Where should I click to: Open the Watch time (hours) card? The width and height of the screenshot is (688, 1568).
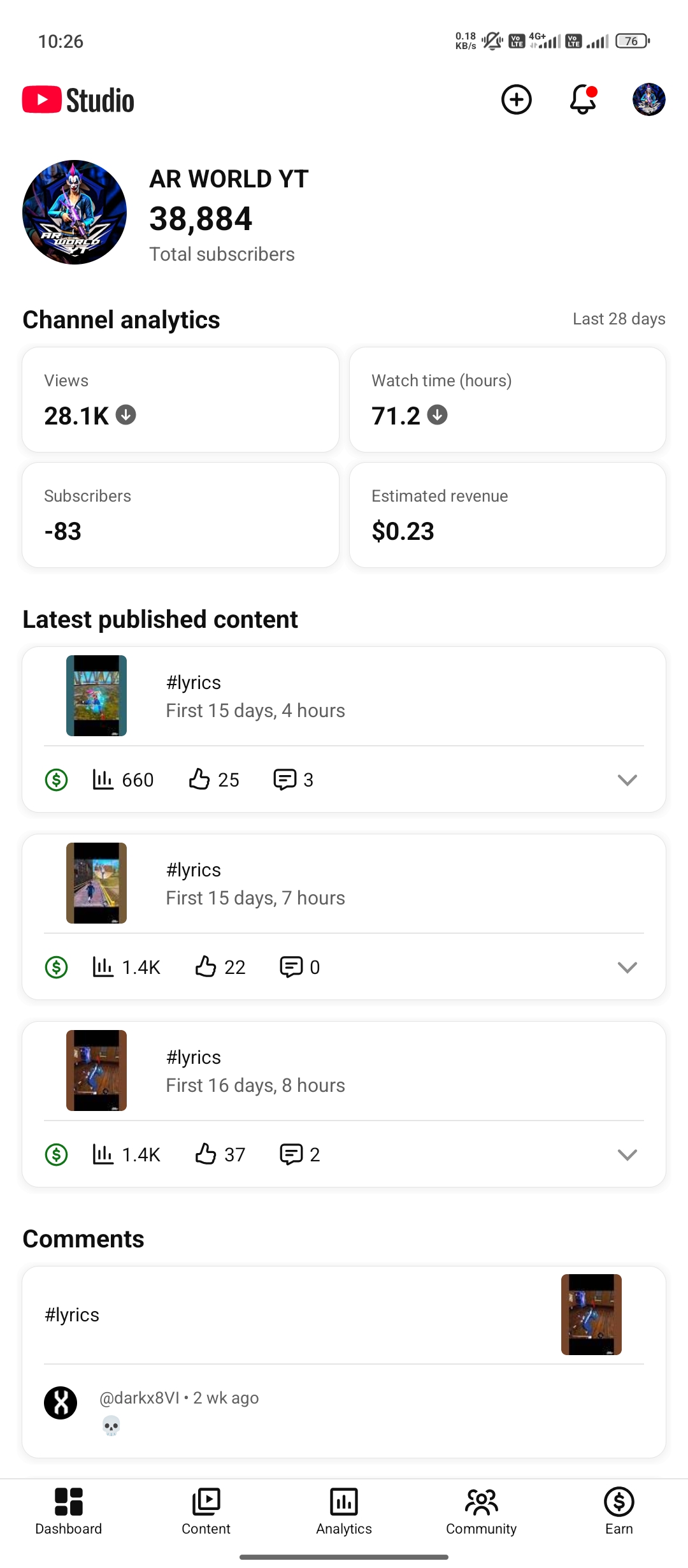tap(507, 400)
